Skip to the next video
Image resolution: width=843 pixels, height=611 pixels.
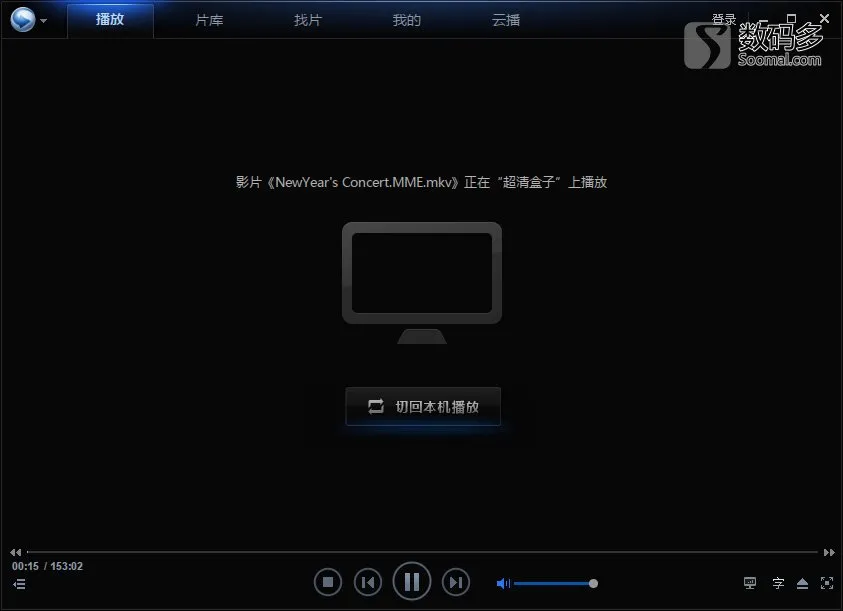[456, 582]
